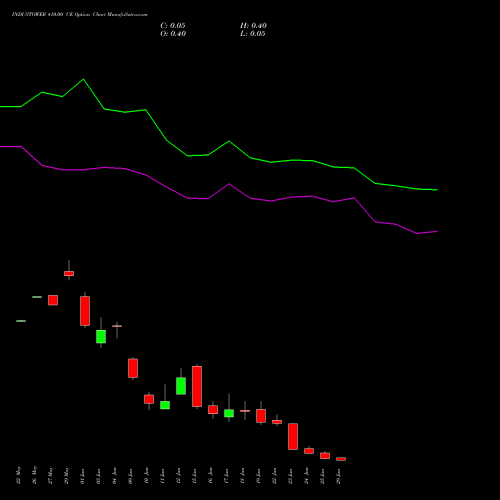500x500 pixels.
Task: Click the 22 May date label
Action: click(x=19, y=475)
